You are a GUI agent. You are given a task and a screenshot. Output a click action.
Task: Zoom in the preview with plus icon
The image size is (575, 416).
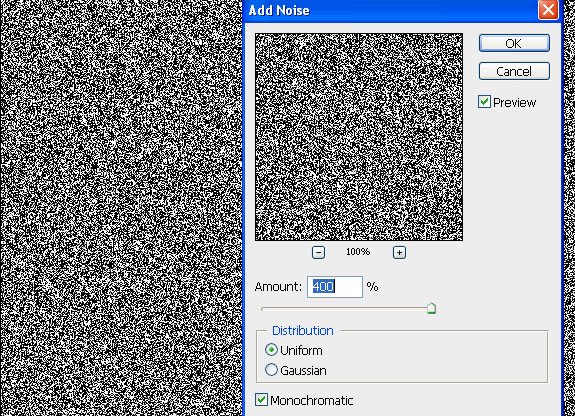click(x=399, y=252)
